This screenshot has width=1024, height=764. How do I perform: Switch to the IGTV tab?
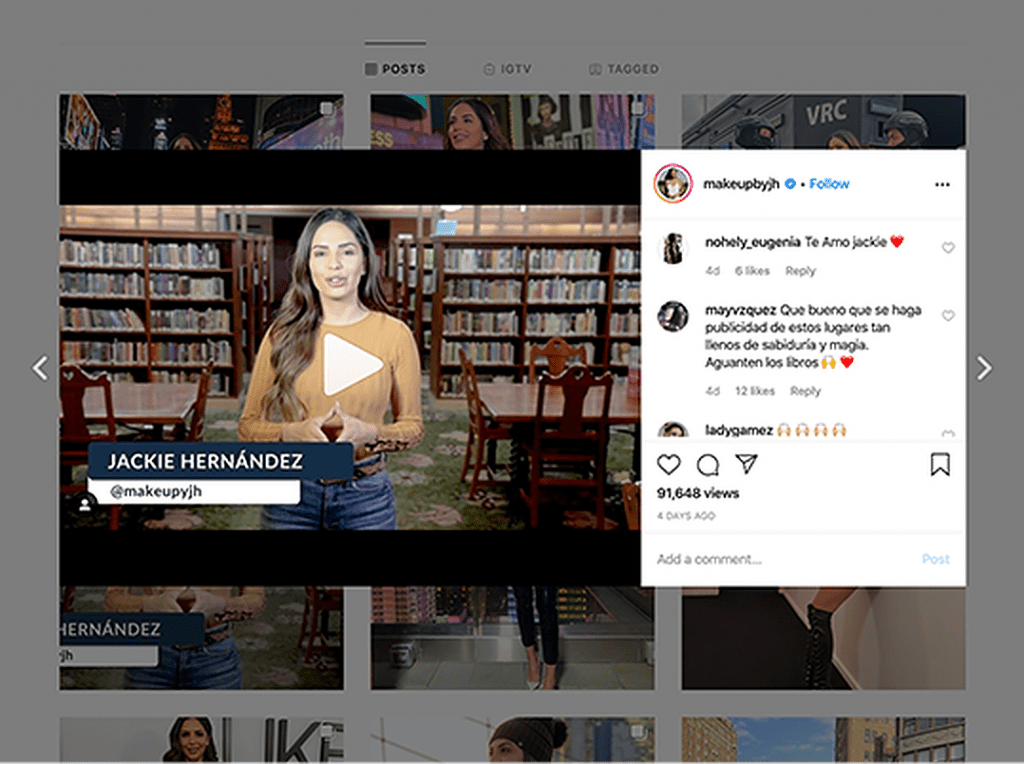coord(507,69)
